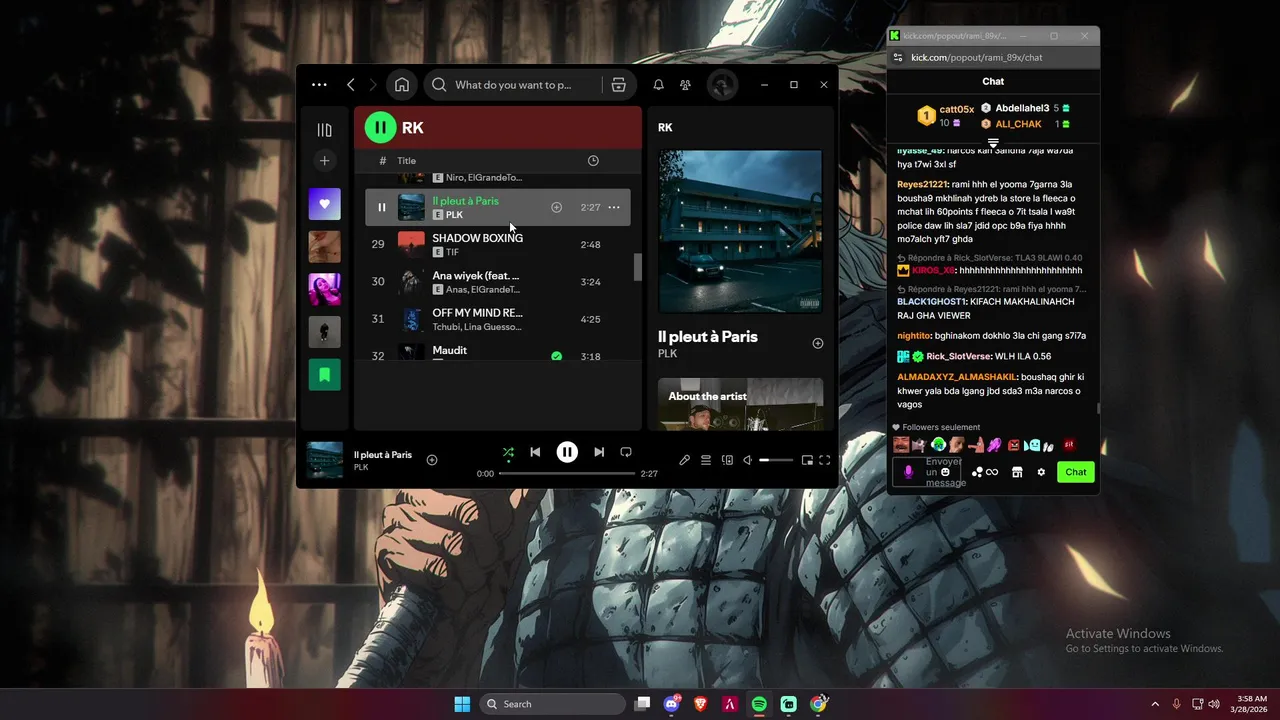This screenshot has width=1280, height=720.
Task: Open the Browse icon in search bar
Action: [618, 85]
